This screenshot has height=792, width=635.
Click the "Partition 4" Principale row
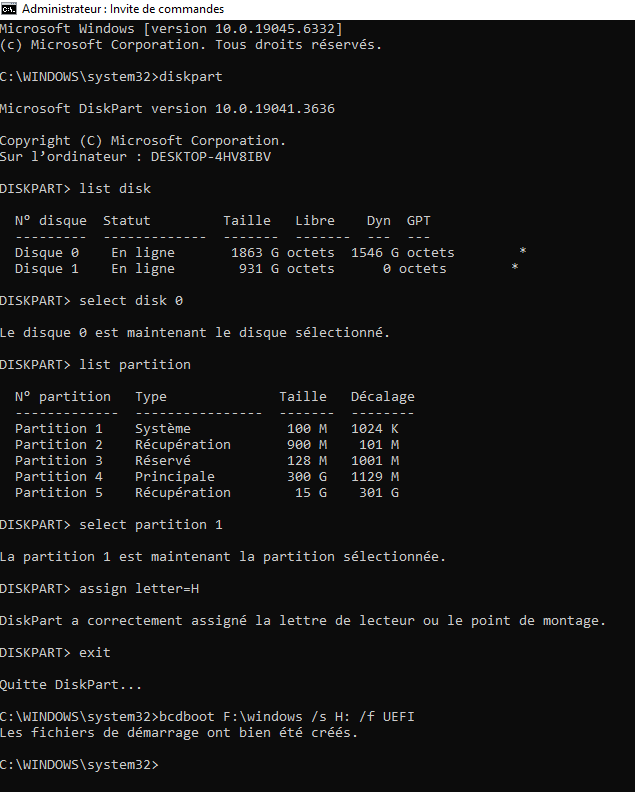click(x=58, y=476)
